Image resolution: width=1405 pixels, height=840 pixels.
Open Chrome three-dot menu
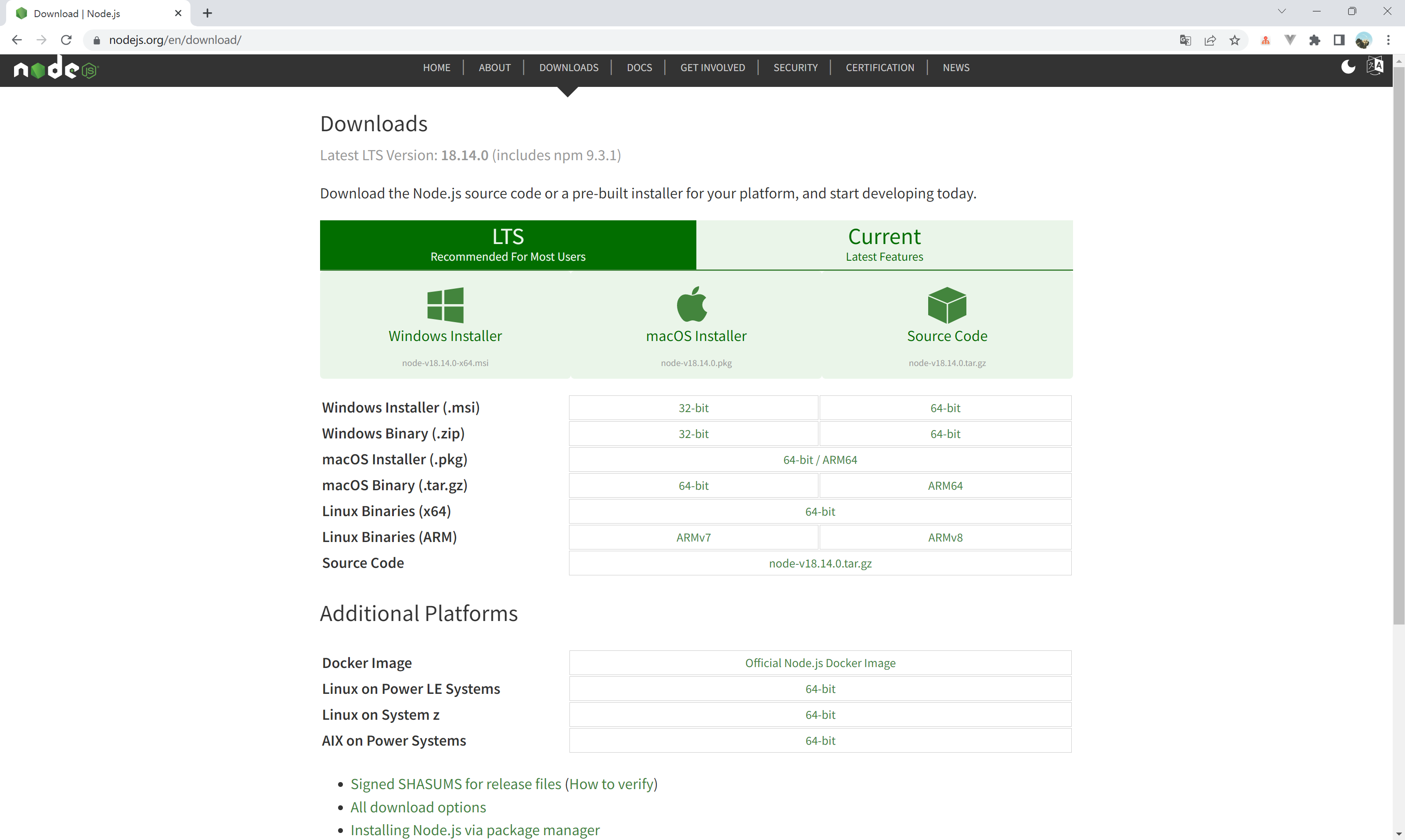point(1388,40)
